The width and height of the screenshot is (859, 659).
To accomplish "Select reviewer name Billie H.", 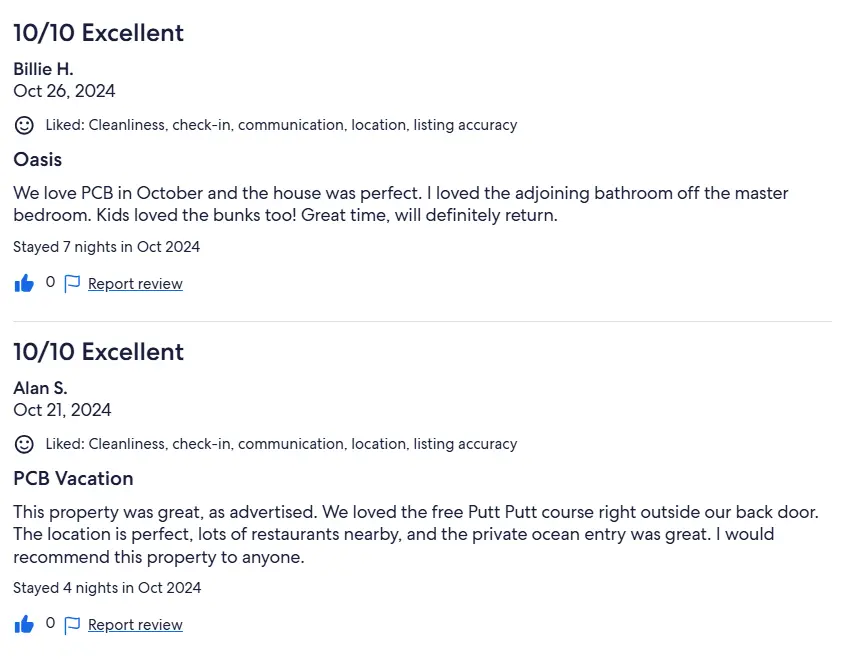I will pyautogui.click(x=43, y=69).
